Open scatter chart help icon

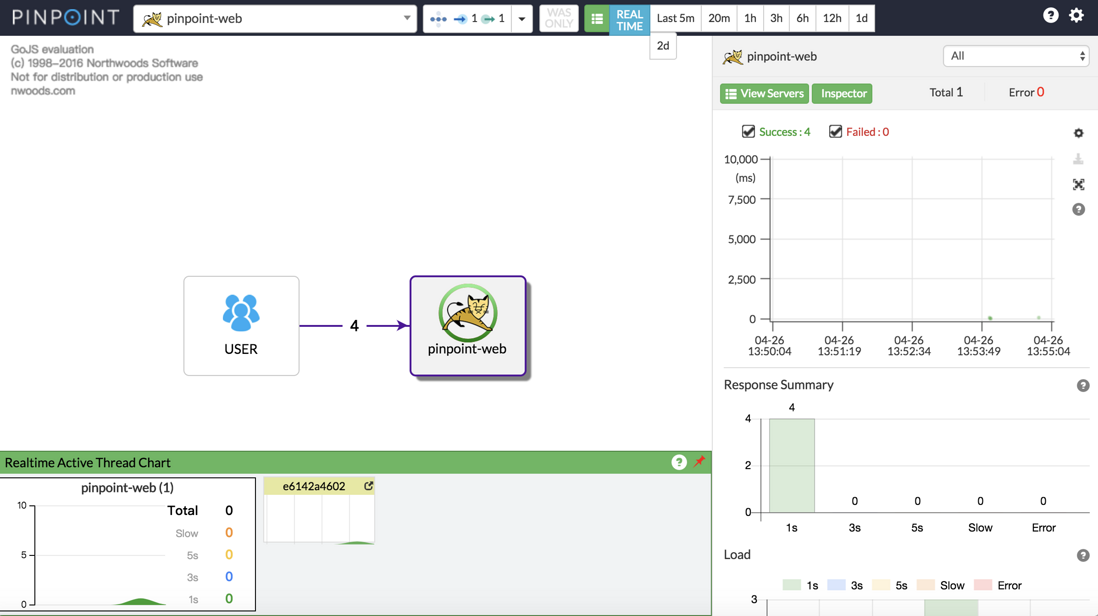click(x=1078, y=209)
